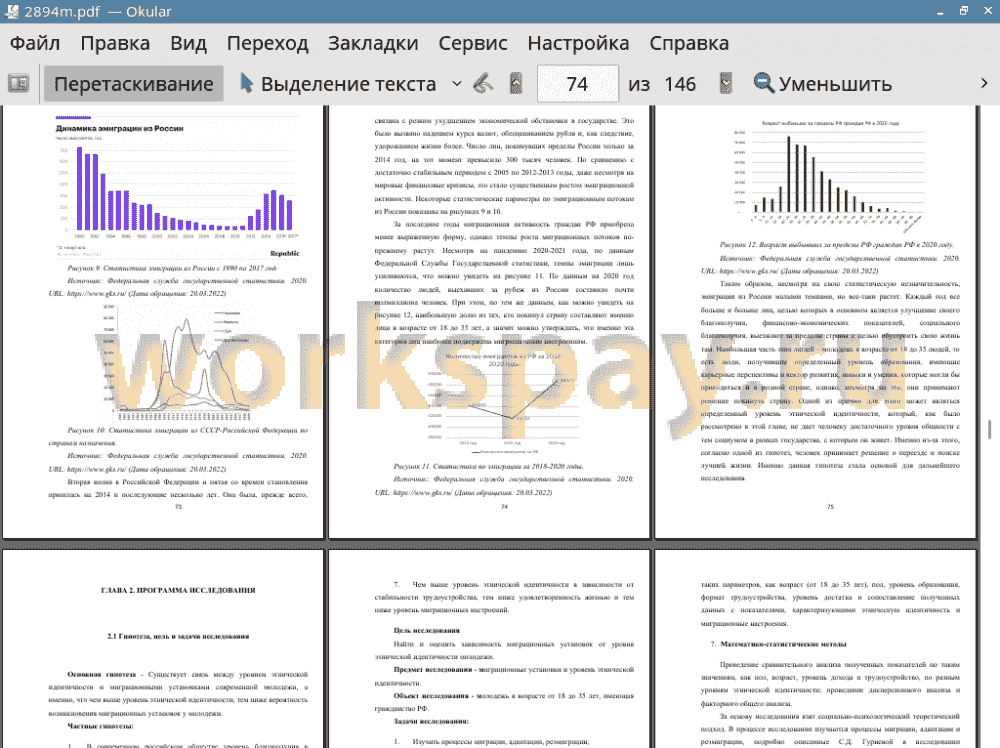
Task: Open the Справка menu
Action: [x=689, y=43]
